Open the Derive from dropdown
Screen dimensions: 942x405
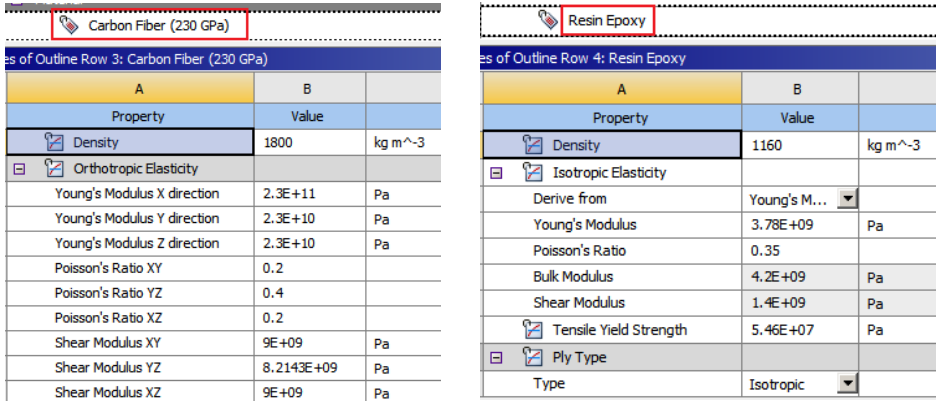tap(847, 199)
